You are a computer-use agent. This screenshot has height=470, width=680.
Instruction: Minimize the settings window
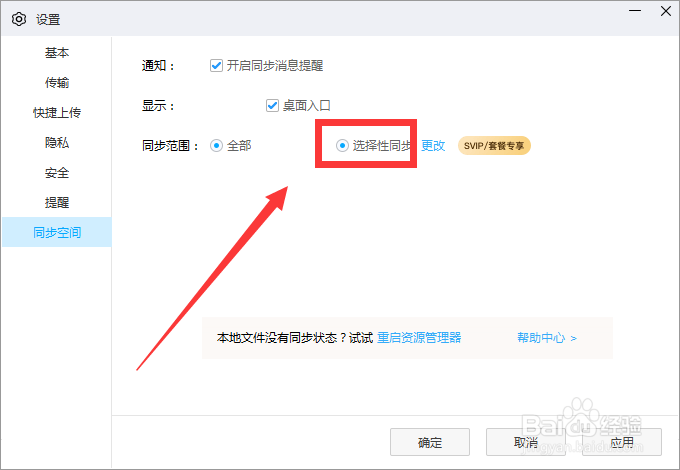(x=635, y=11)
